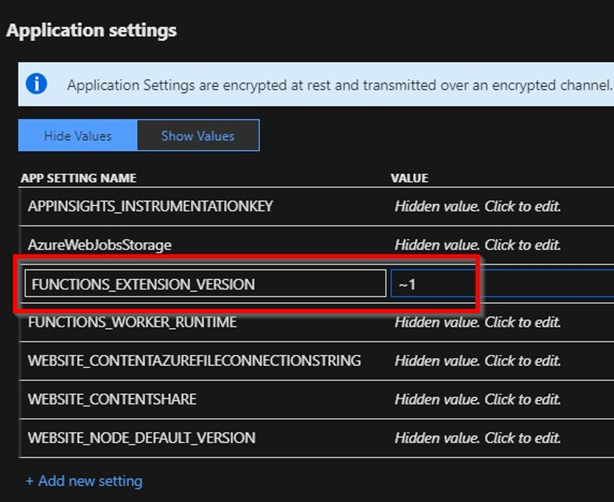Click the blue info icon in the banner

[x=37, y=84]
